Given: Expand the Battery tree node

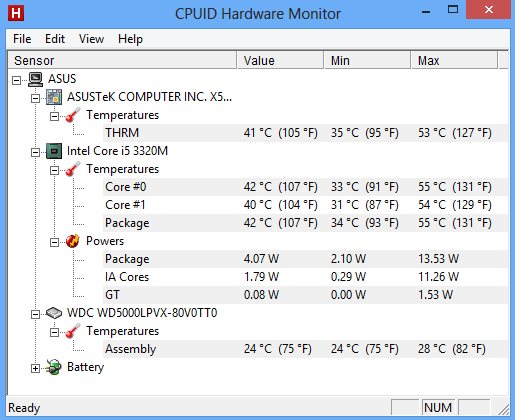Looking at the screenshot, I should coord(35,368).
